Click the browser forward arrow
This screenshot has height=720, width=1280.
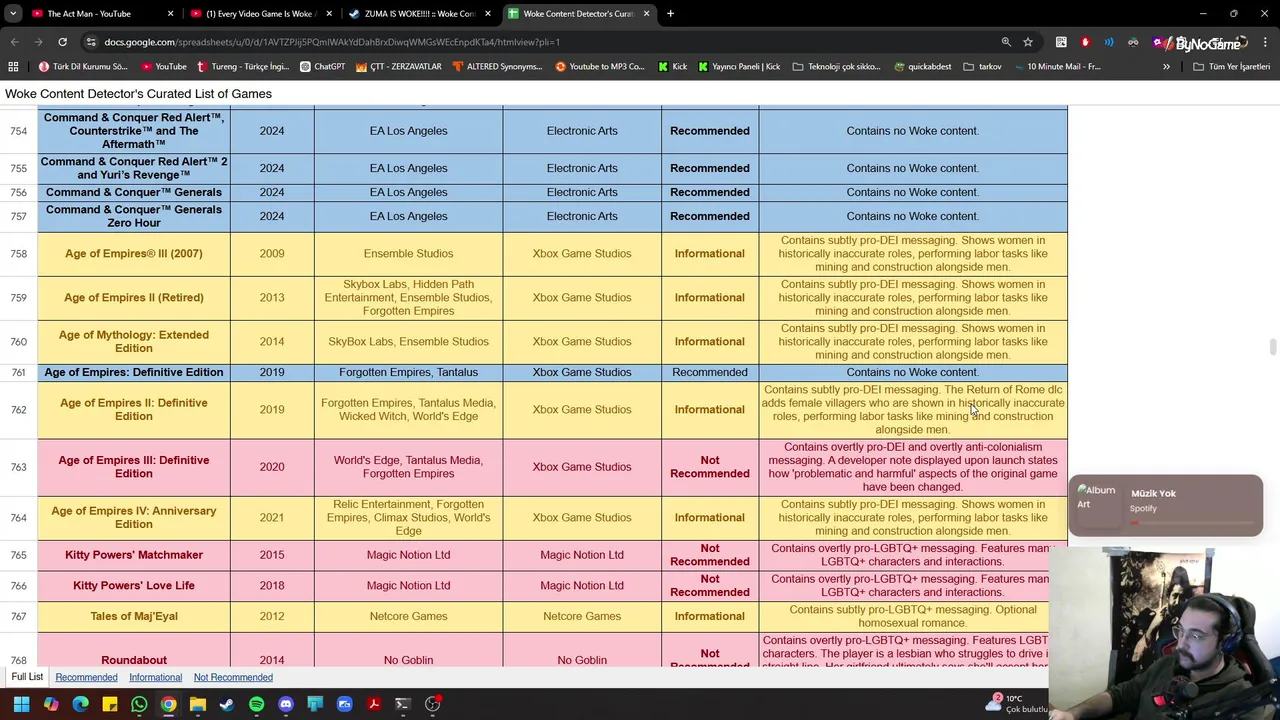[x=38, y=42]
